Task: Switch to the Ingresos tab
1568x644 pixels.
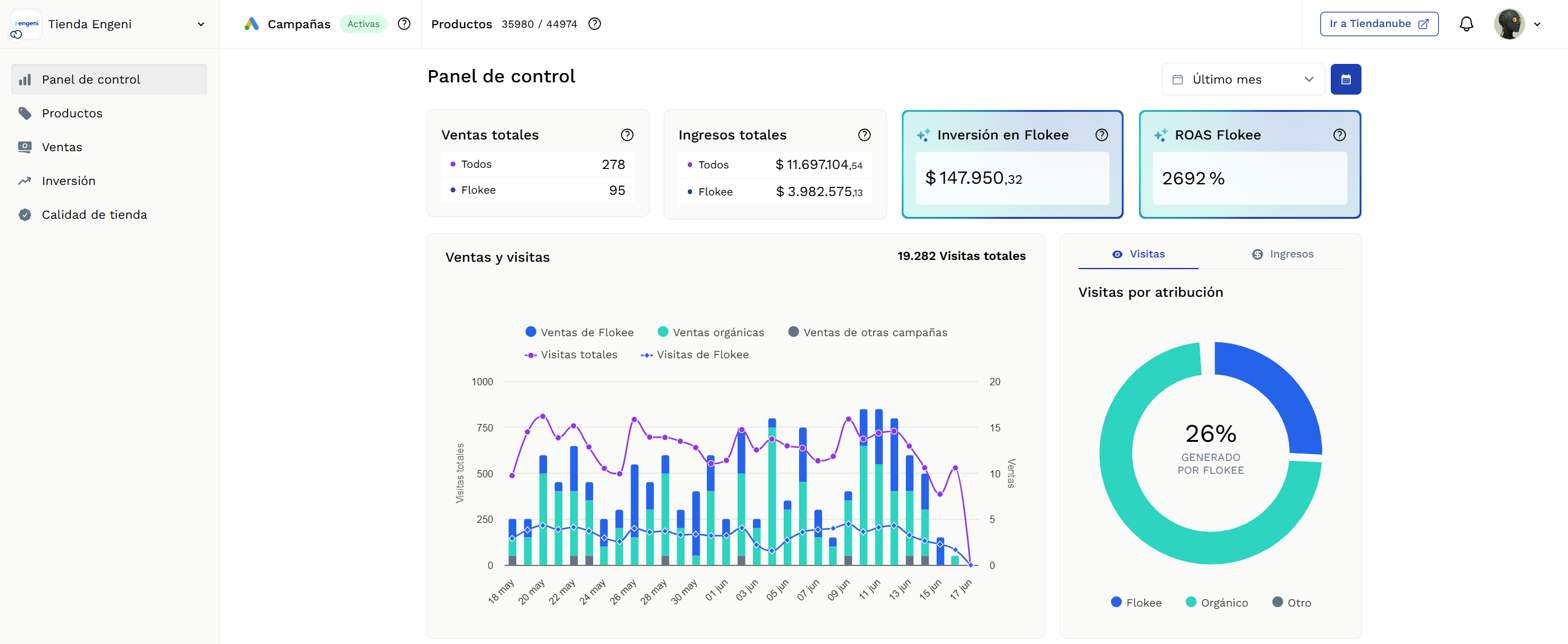Action: (1282, 254)
